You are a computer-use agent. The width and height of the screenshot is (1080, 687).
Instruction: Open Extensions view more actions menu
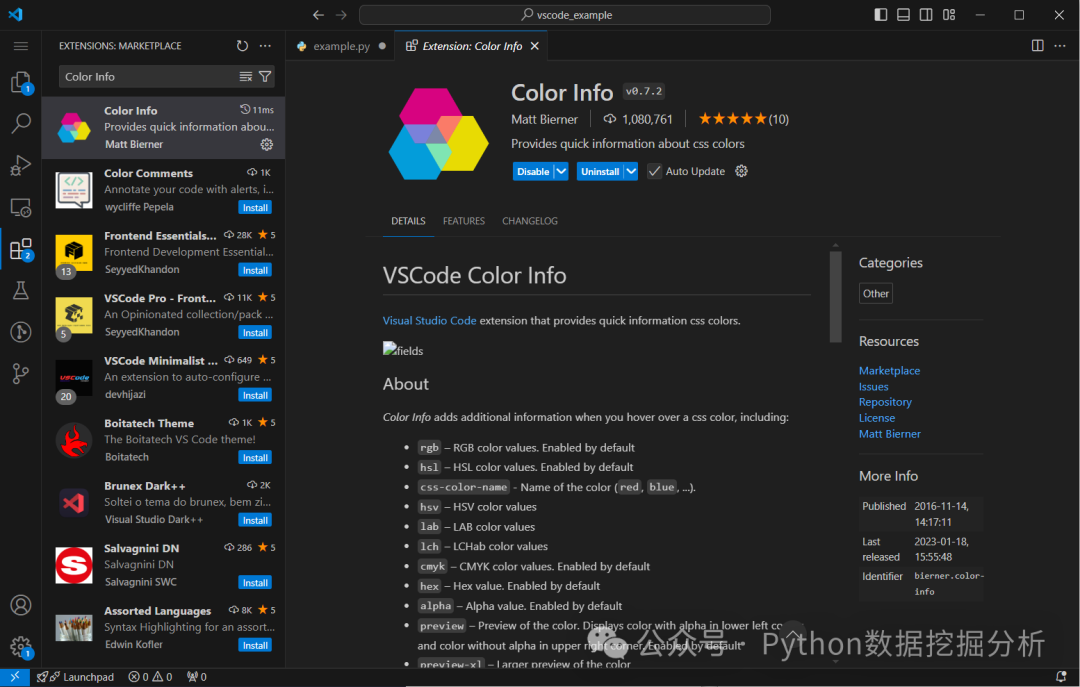265,46
